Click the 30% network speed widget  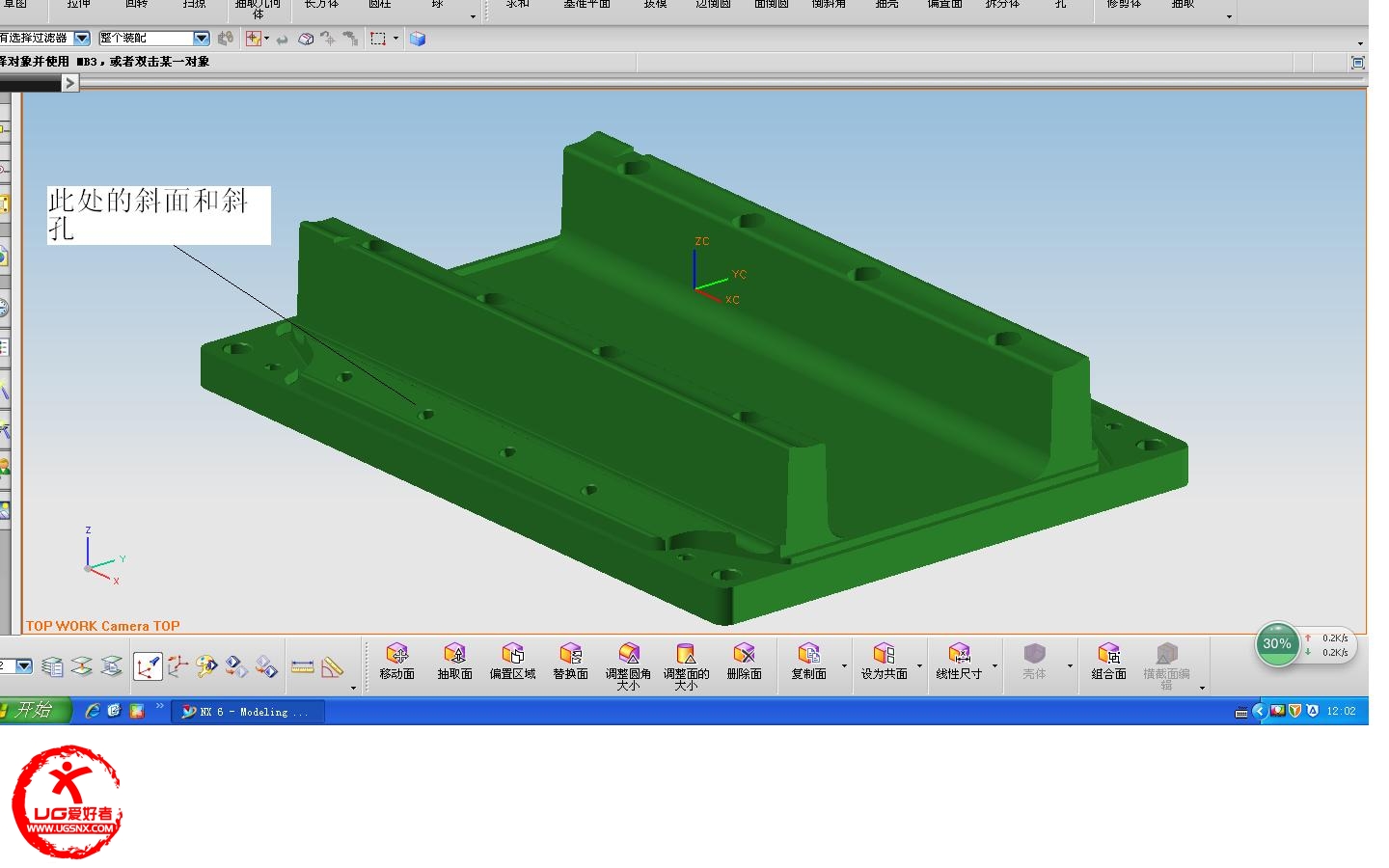tap(1277, 644)
